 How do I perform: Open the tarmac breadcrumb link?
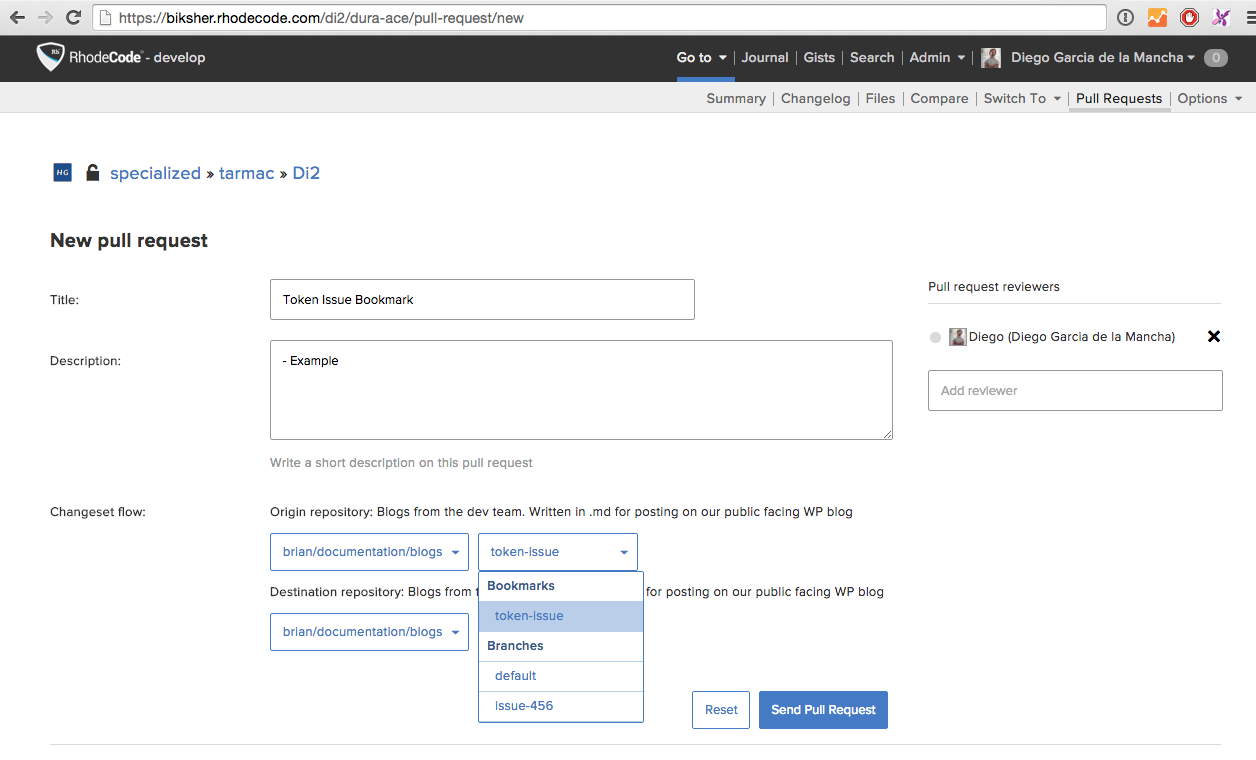click(x=246, y=173)
